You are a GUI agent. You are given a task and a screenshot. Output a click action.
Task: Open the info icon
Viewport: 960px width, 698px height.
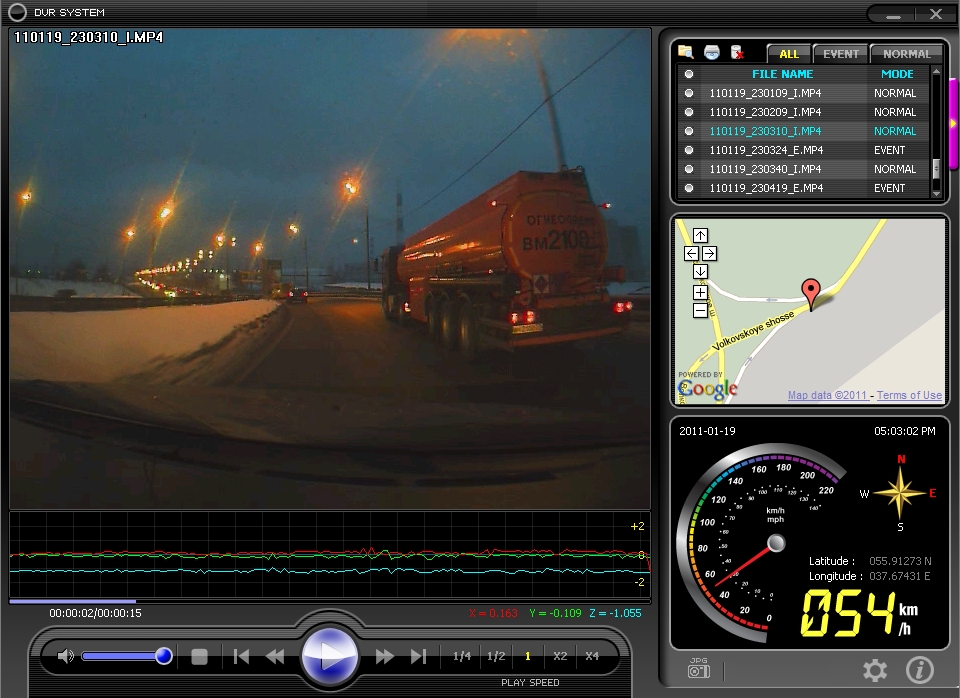pyautogui.click(x=919, y=670)
